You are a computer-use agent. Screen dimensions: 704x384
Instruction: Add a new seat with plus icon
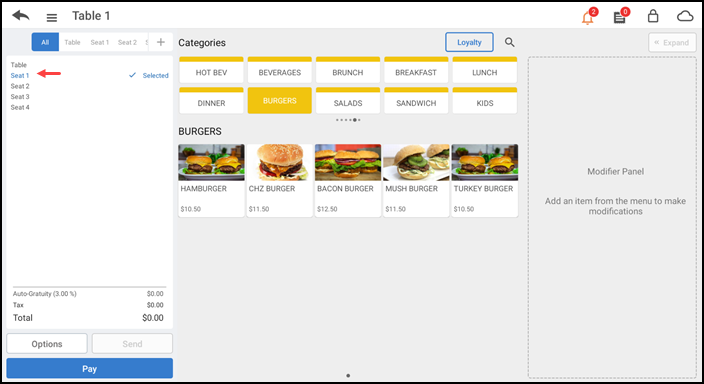tap(161, 42)
